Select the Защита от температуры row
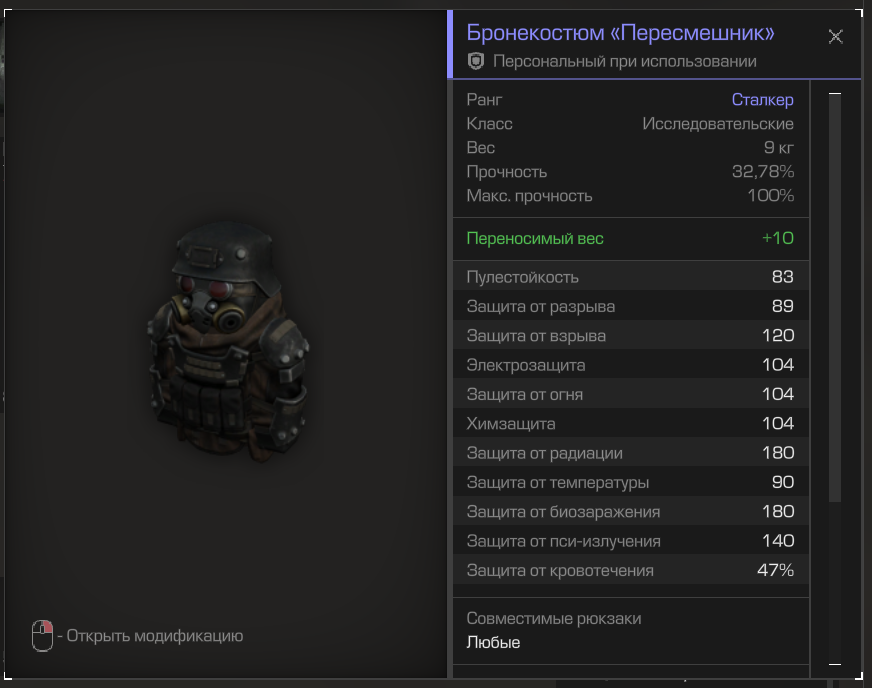 pos(630,482)
